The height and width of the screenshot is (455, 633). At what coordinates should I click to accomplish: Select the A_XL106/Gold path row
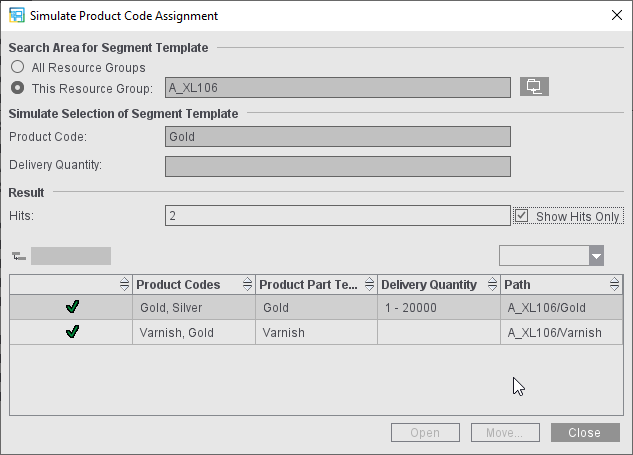pyautogui.click(x=546, y=308)
